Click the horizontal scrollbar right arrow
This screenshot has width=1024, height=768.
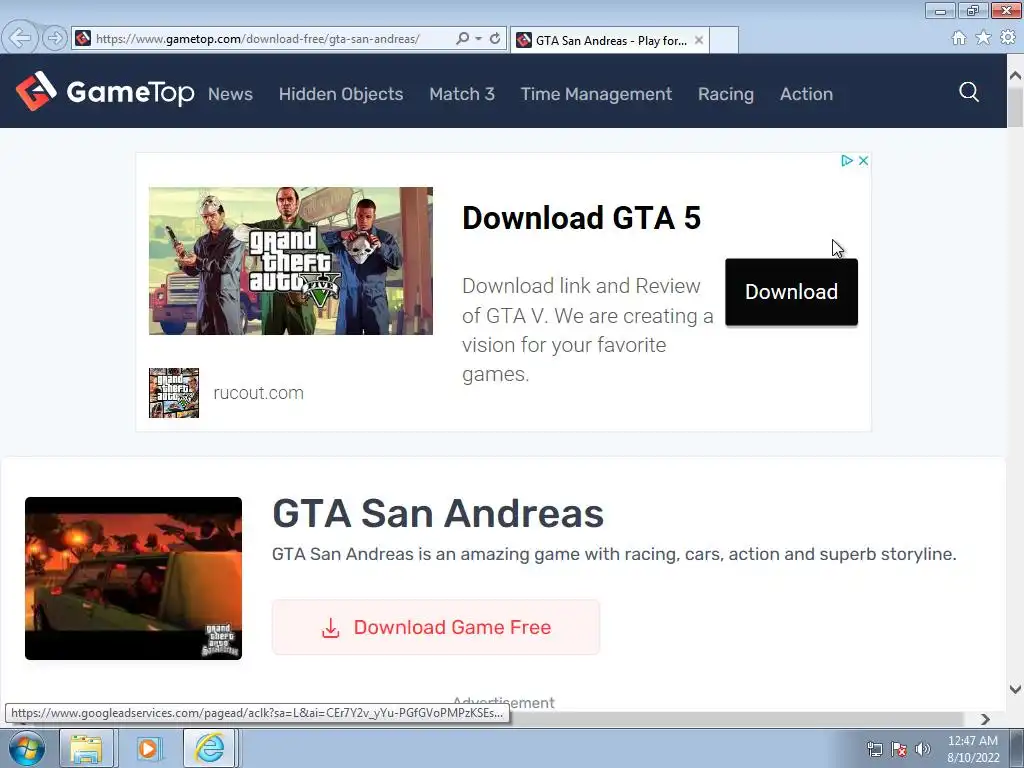click(x=985, y=719)
